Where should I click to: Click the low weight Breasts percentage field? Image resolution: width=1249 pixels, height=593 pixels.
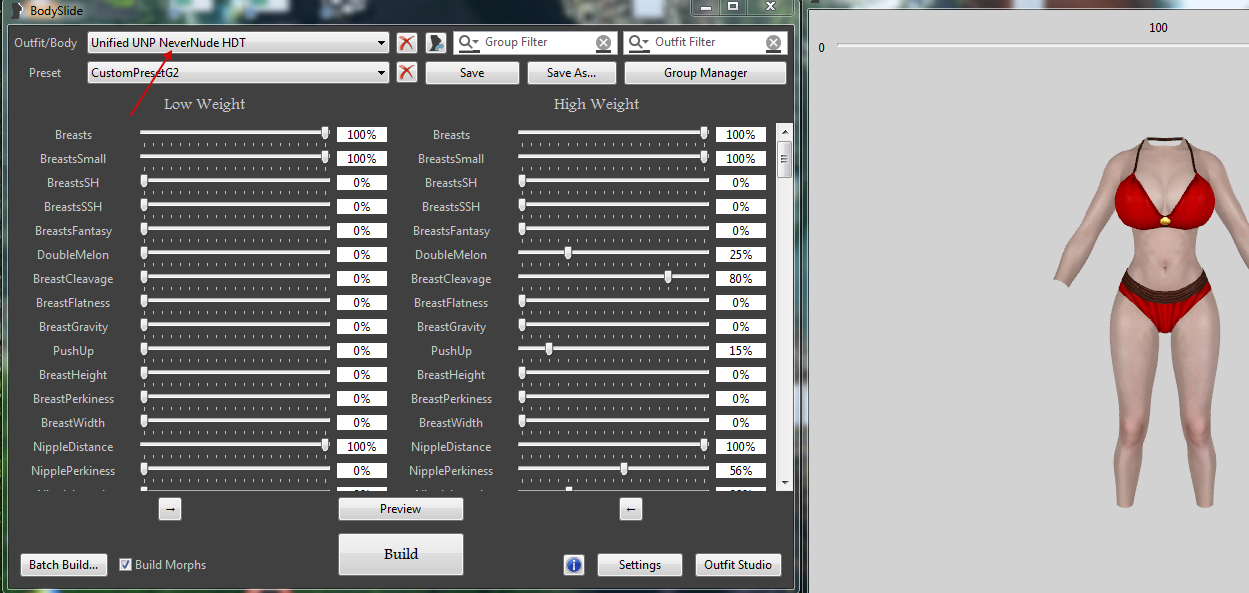(361, 135)
